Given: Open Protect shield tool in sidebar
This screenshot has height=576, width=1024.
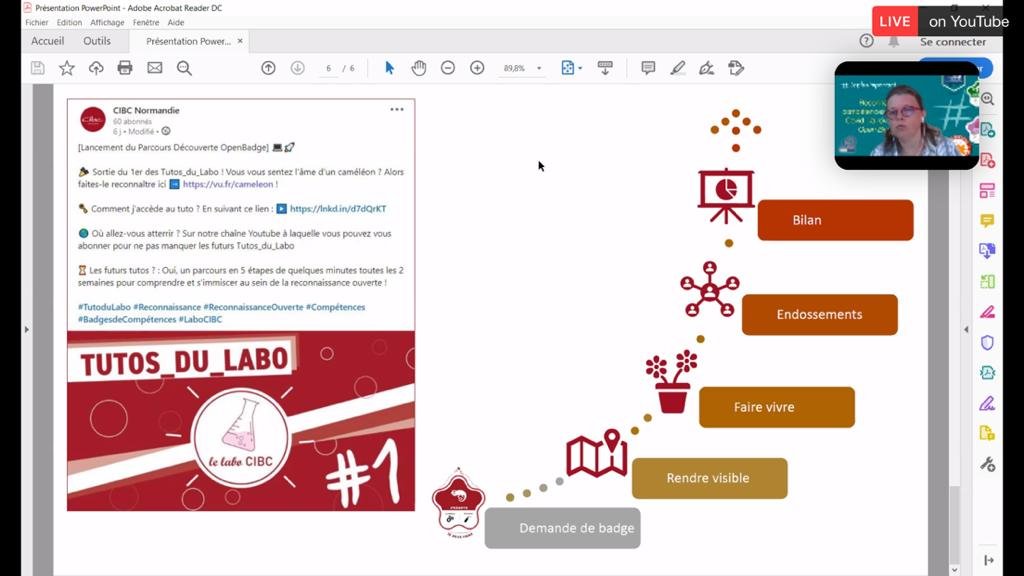Looking at the screenshot, I should pos(987,342).
